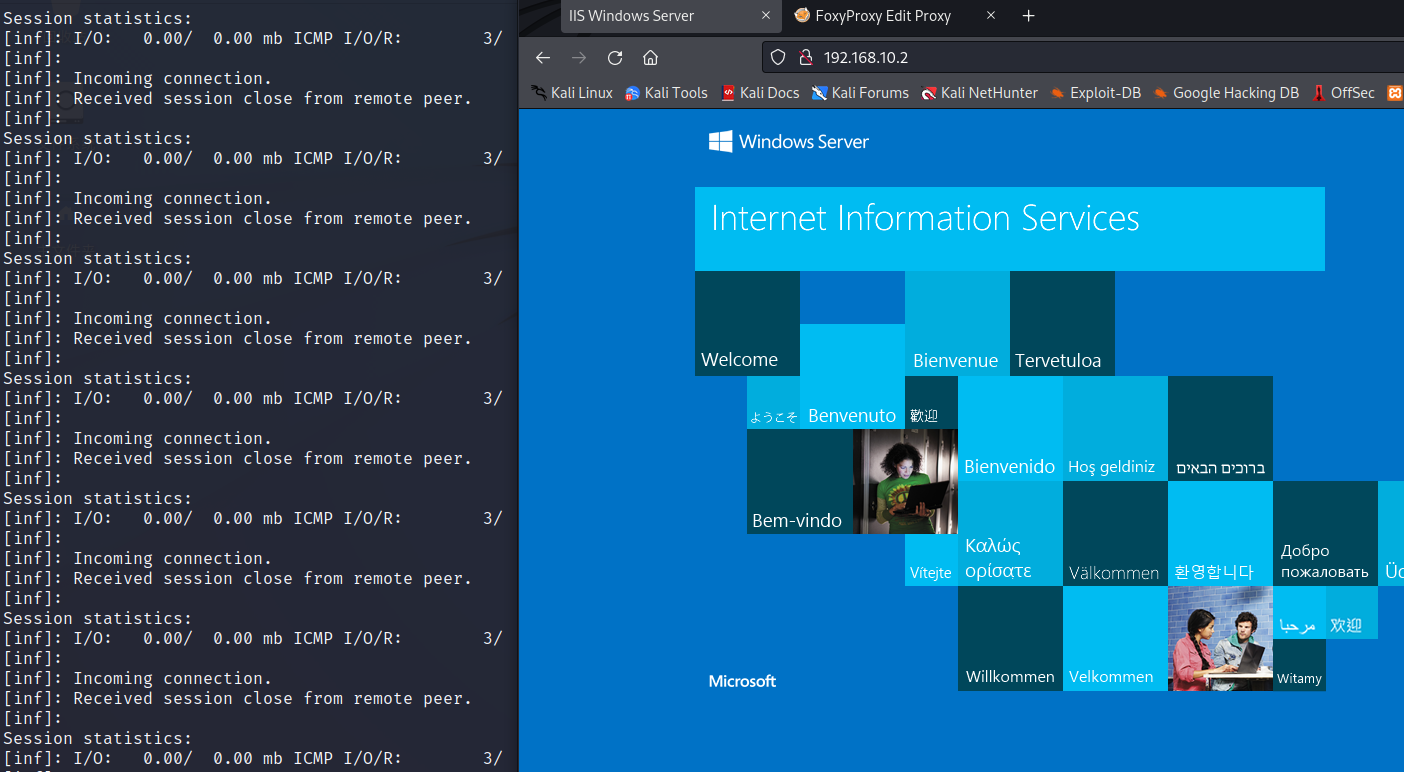
Task: Go back with the browser back arrow
Action: pyautogui.click(x=543, y=57)
